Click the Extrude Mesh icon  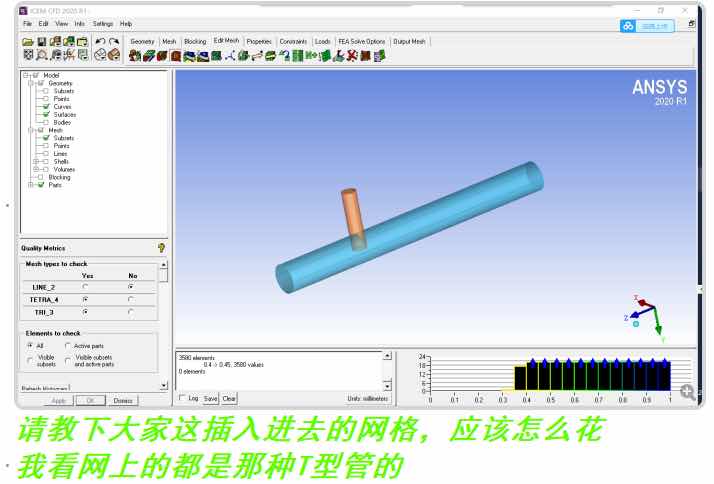click(x=148, y=56)
